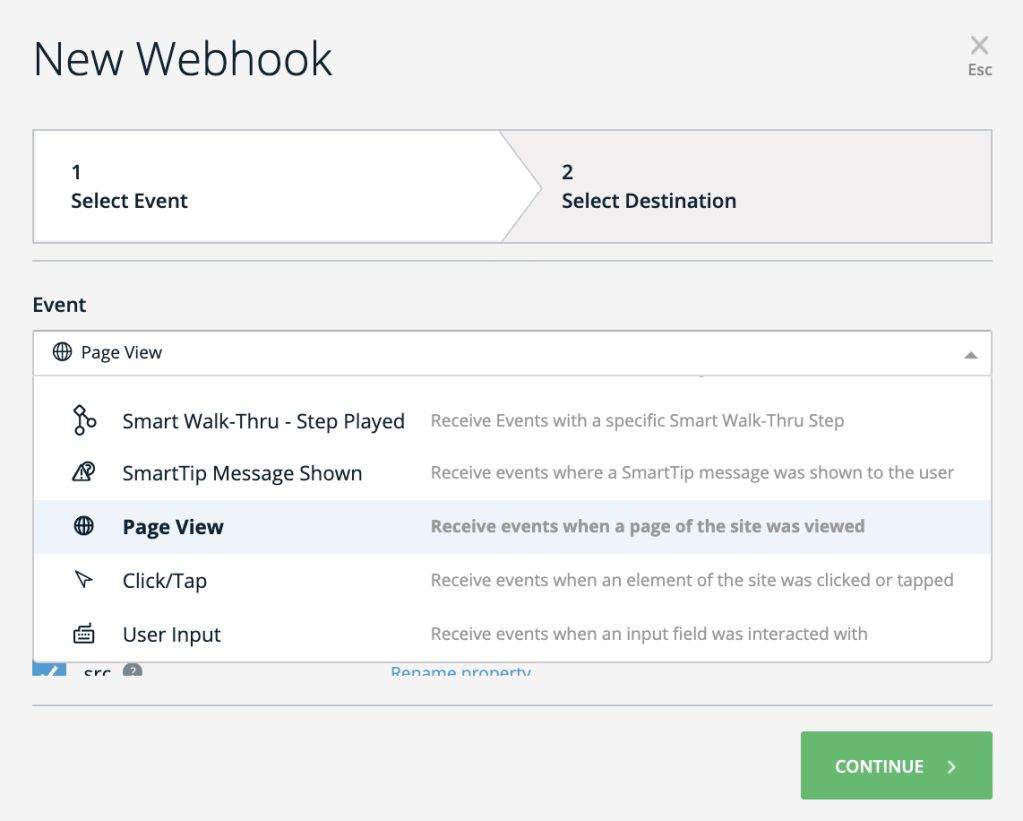Choose Smart Walk-Thru - Step Played option
This screenshot has height=821, width=1023.
(x=263, y=421)
